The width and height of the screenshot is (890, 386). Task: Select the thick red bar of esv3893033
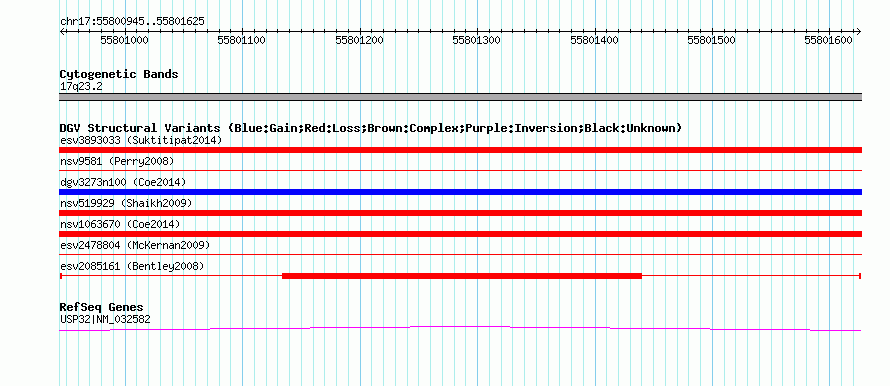click(x=460, y=150)
